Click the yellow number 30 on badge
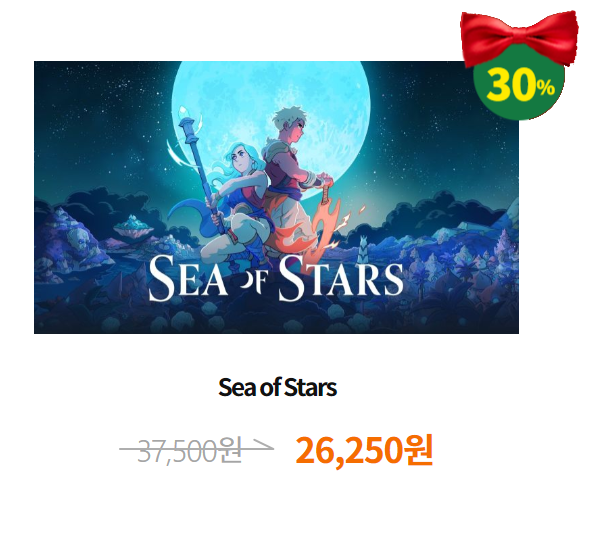 click(511, 84)
